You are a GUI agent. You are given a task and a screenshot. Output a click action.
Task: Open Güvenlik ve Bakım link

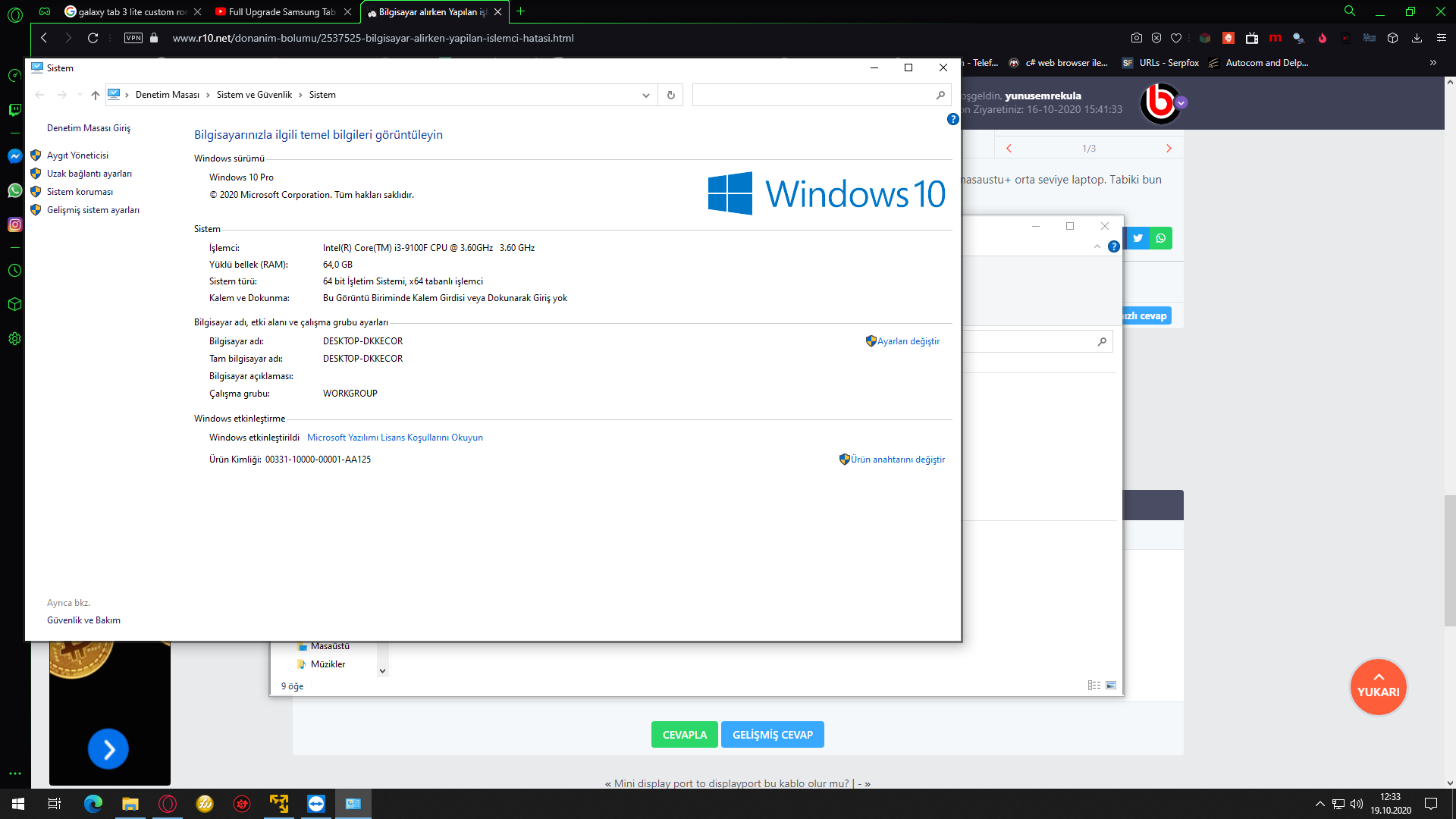click(x=83, y=620)
